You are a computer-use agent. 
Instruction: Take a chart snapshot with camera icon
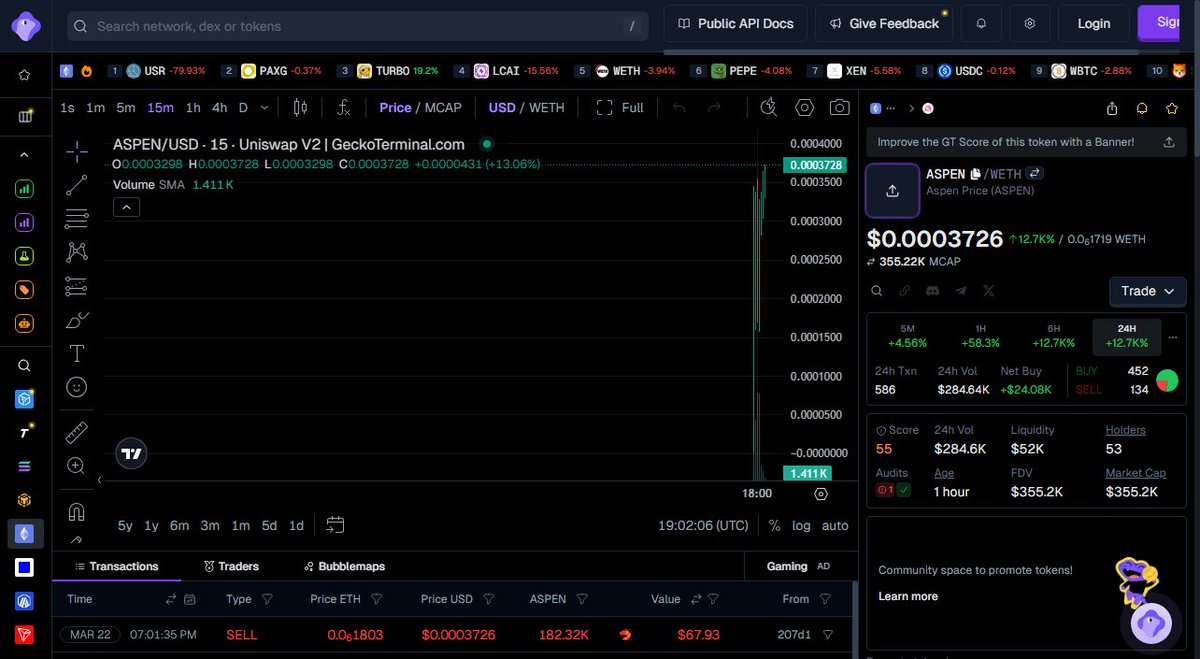[x=840, y=107]
